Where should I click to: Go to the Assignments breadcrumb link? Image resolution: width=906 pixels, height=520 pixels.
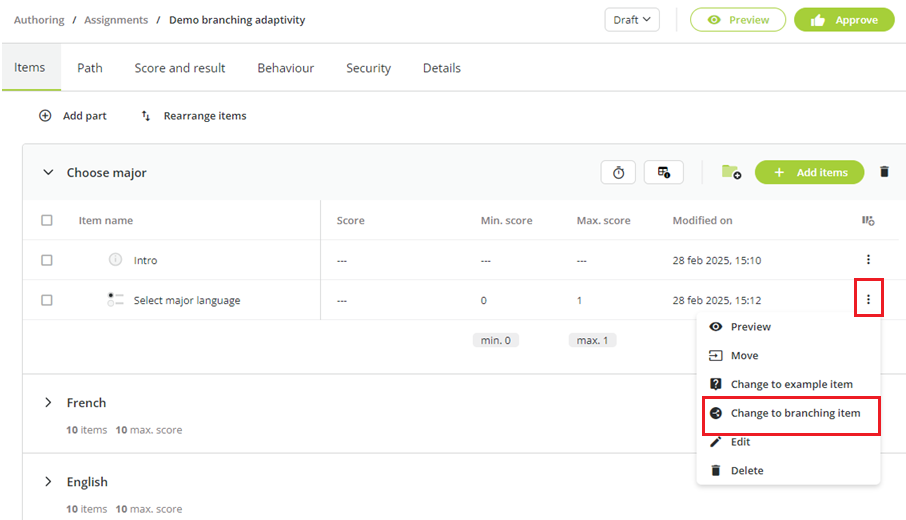[x=116, y=20]
